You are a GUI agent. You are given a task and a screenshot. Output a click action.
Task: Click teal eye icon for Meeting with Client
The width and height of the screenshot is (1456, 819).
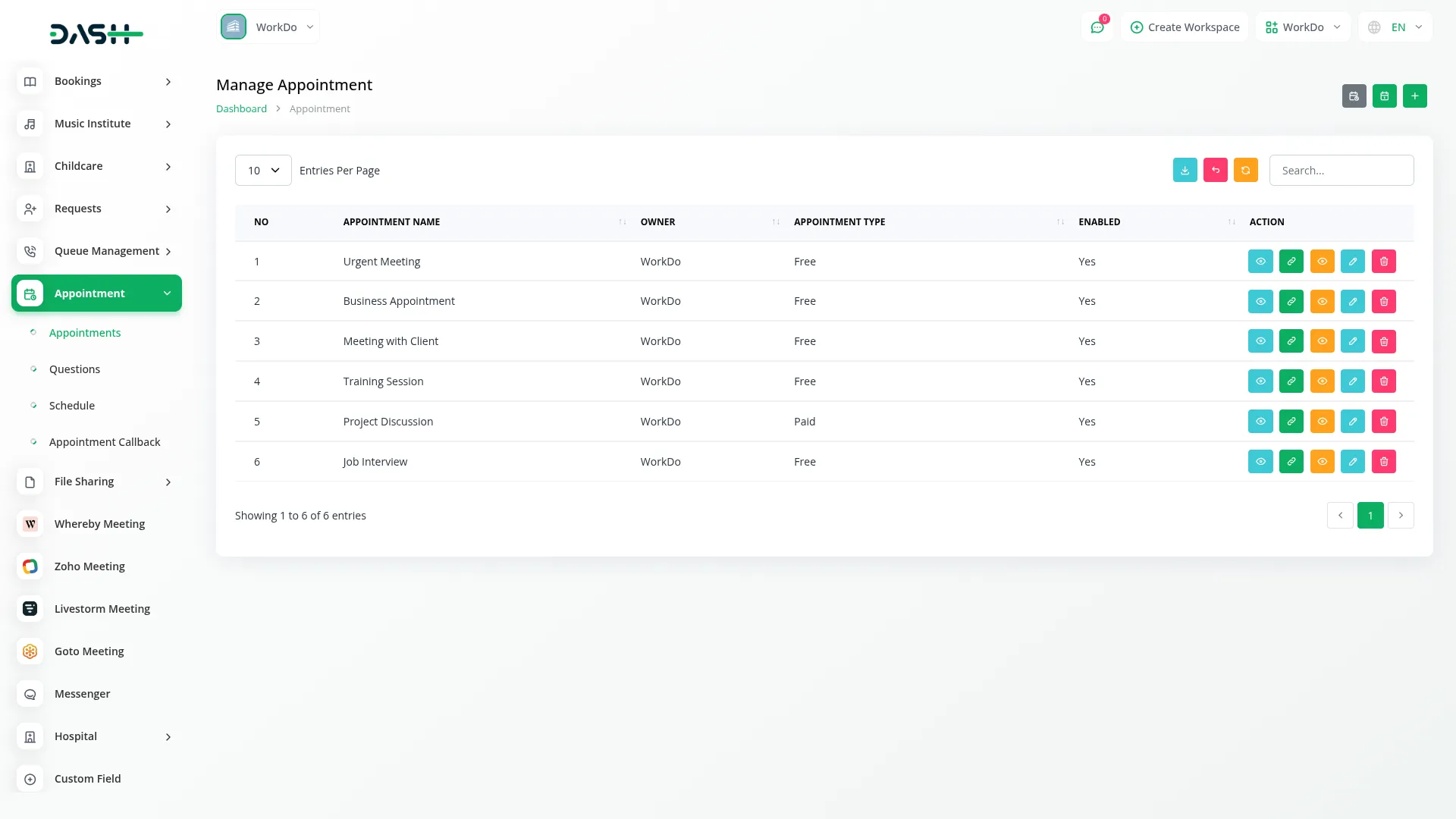pyautogui.click(x=1260, y=341)
